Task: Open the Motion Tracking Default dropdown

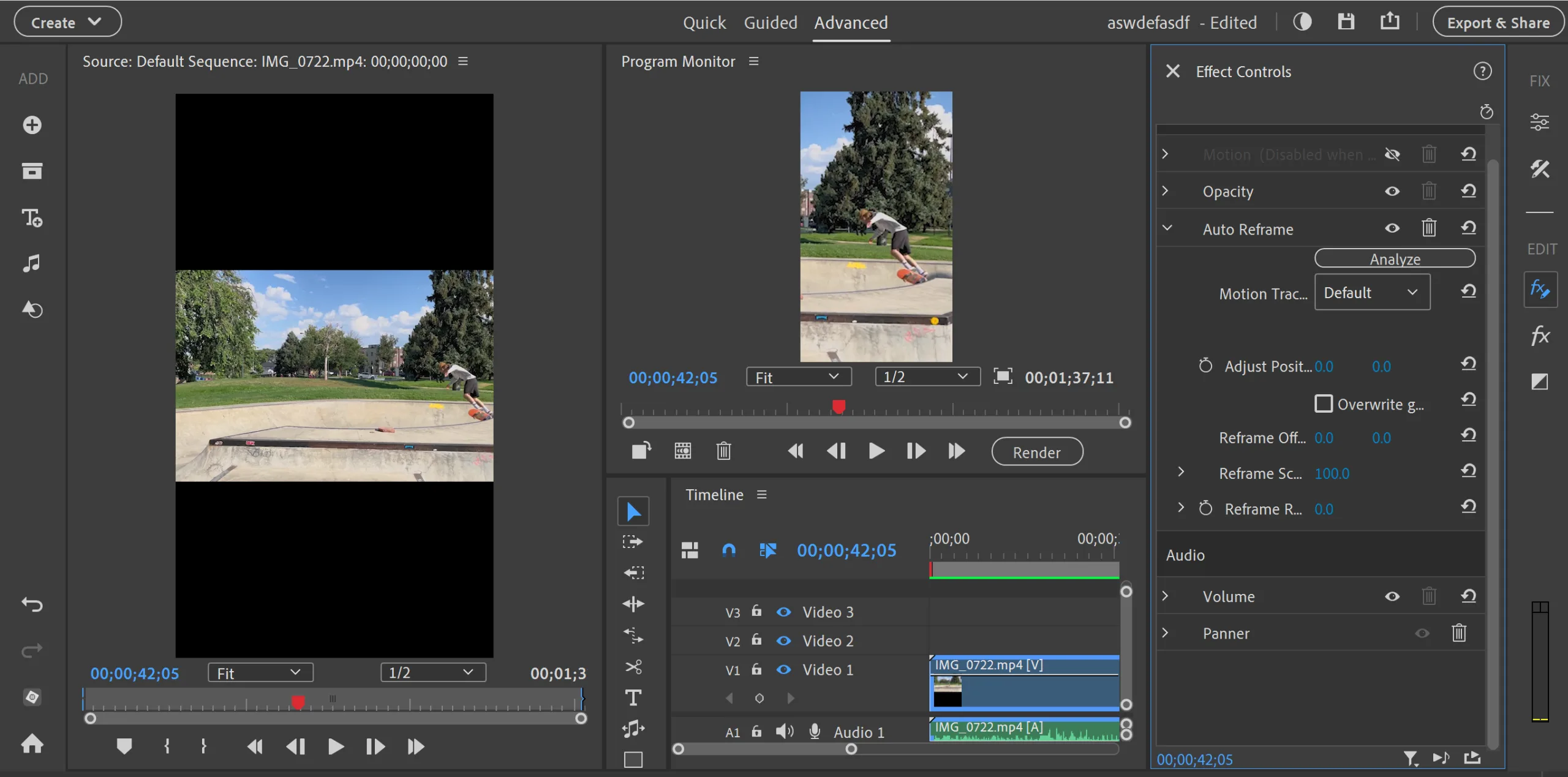Action: point(1371,293)
